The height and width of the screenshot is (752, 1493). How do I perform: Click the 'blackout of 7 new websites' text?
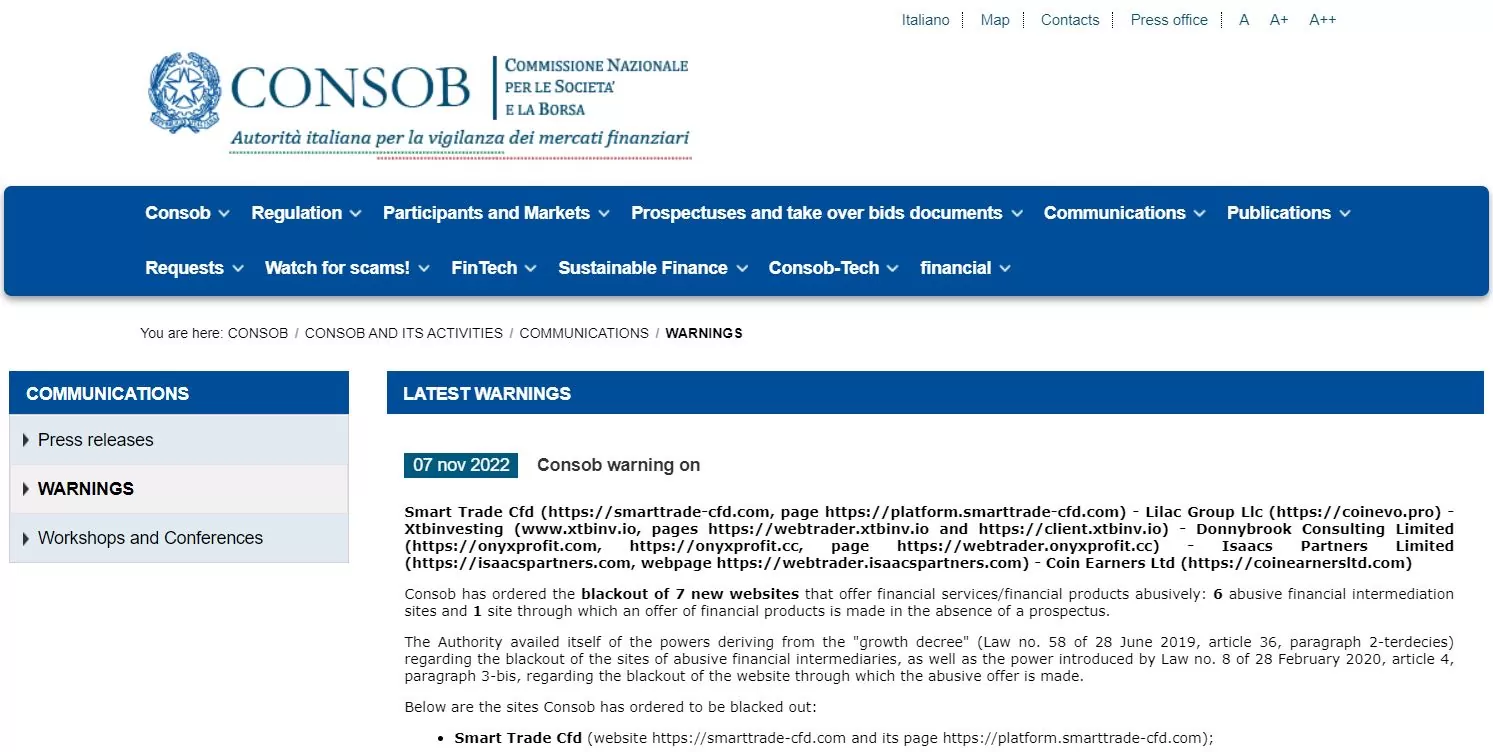690,594
